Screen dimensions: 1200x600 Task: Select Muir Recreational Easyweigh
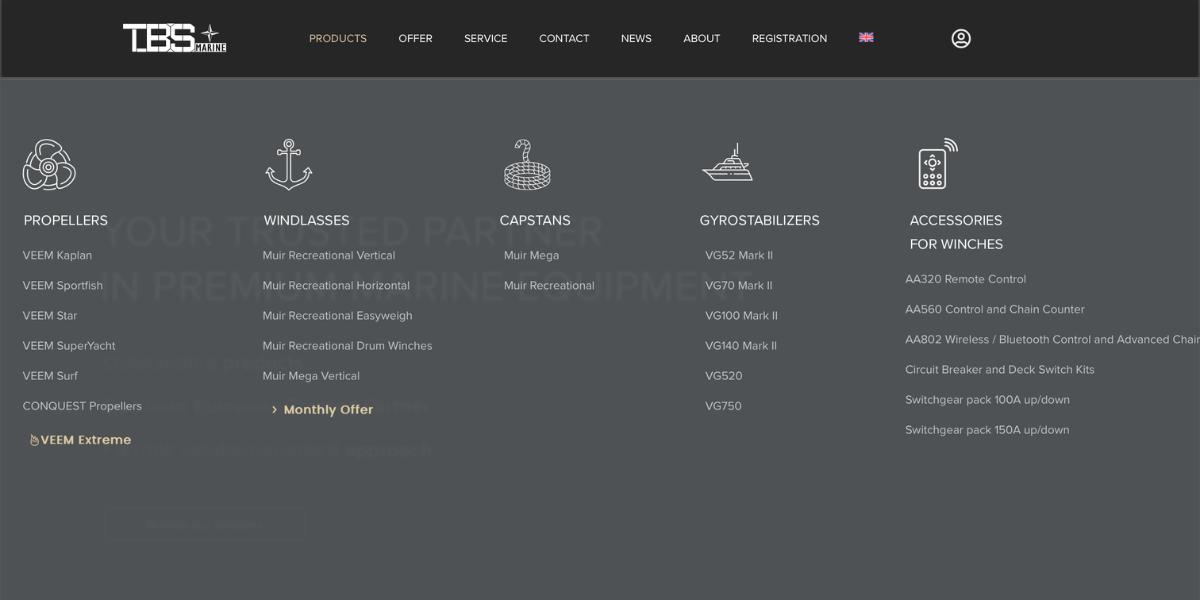tap(337, 315)
